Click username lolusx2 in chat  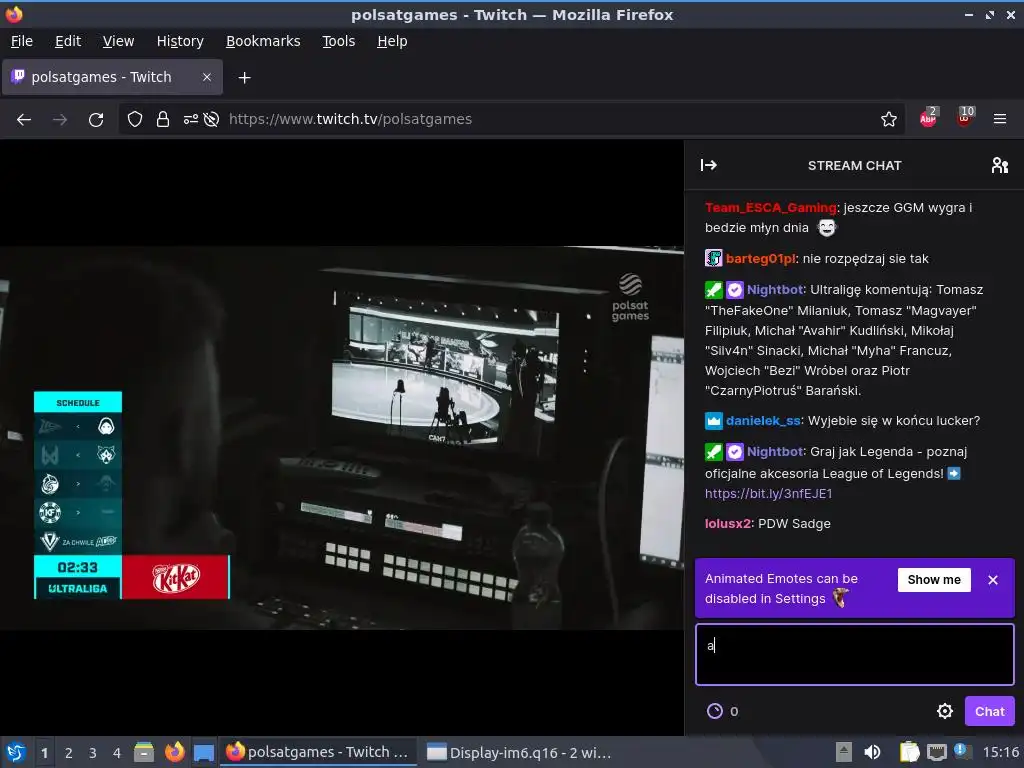click(728, 524)
